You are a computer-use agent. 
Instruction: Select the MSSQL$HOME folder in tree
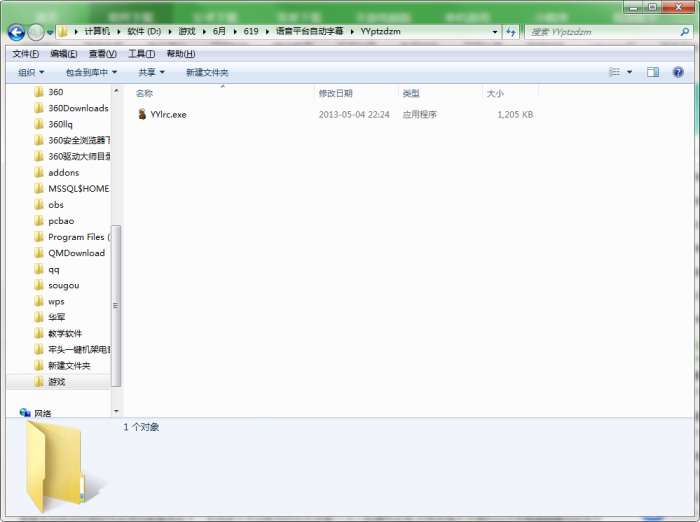coord(72,188)
